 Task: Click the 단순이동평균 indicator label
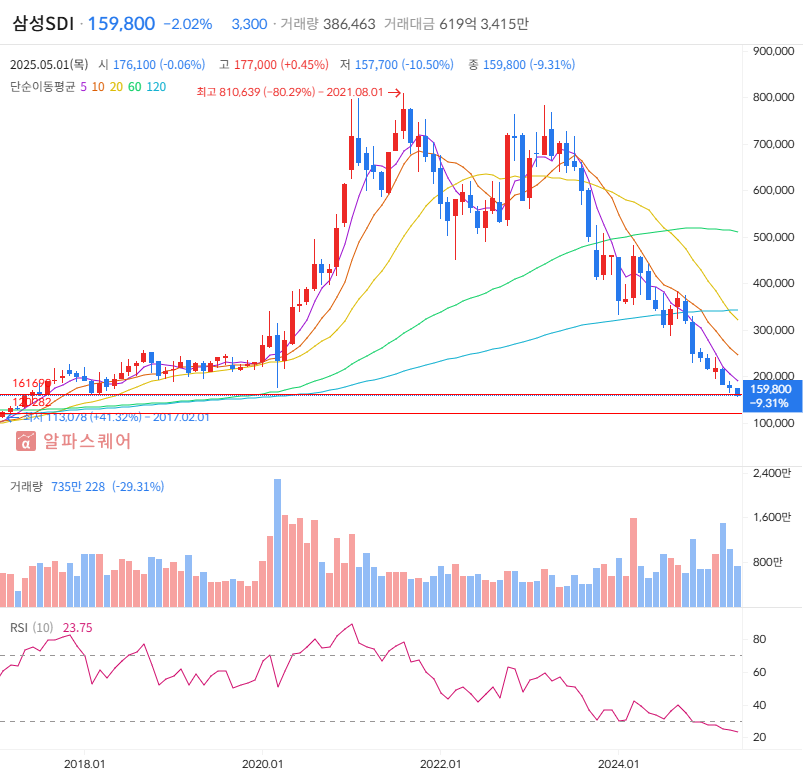43,87
